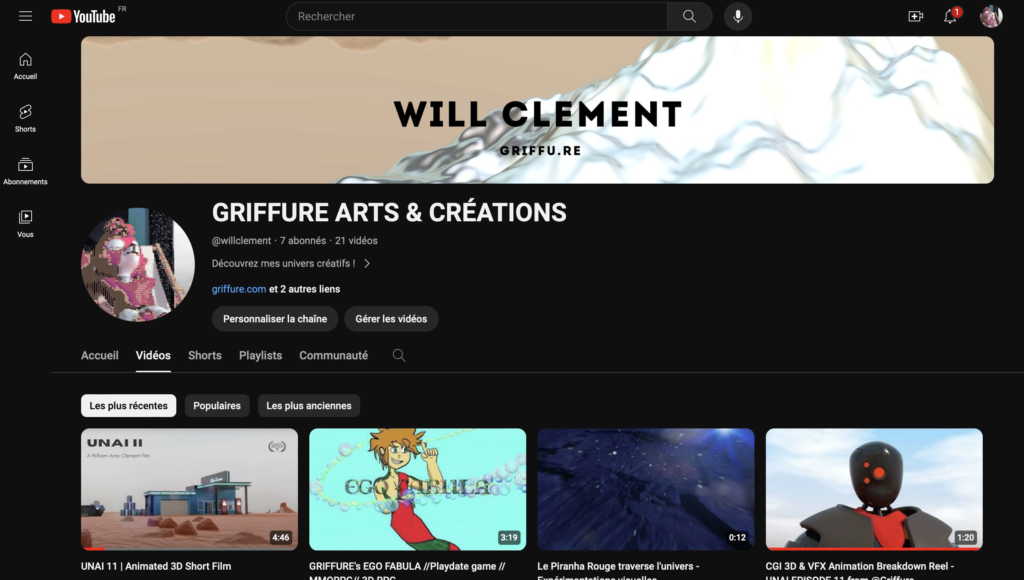Open the griffure.com link
The width and height of the screenshot is (1024, 580).
click(x=239, y=289)
